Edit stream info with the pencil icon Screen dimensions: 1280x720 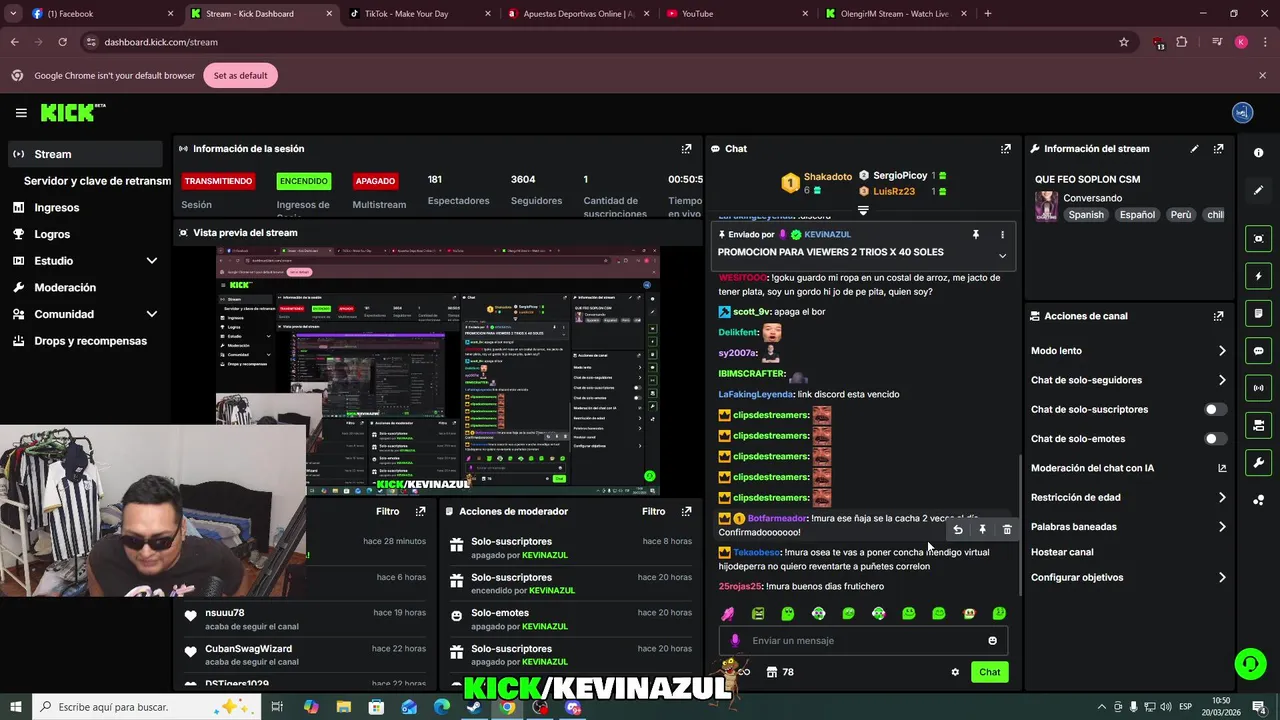1194,149
